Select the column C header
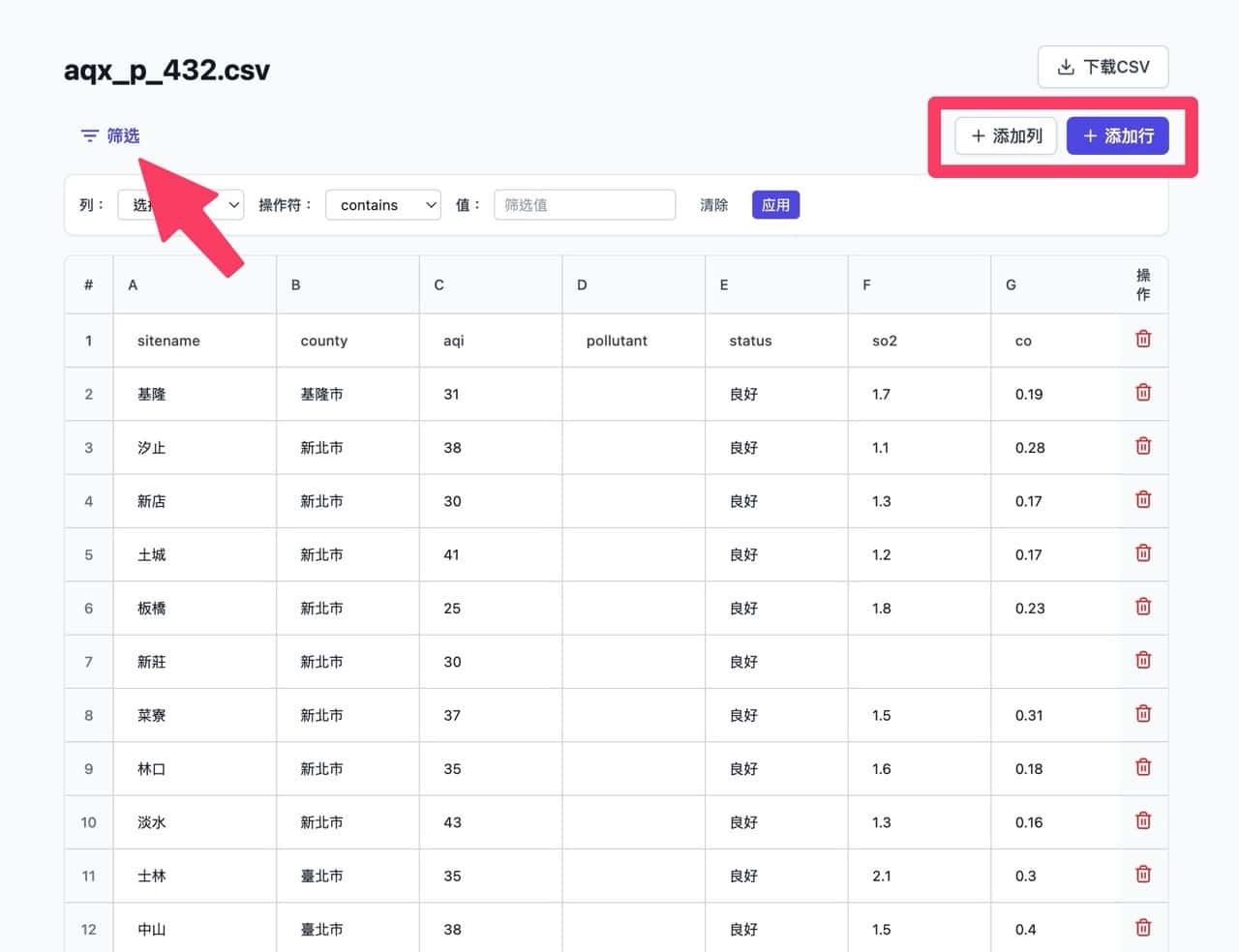This screenshot has height=952, width=1239. pos(491,284)
